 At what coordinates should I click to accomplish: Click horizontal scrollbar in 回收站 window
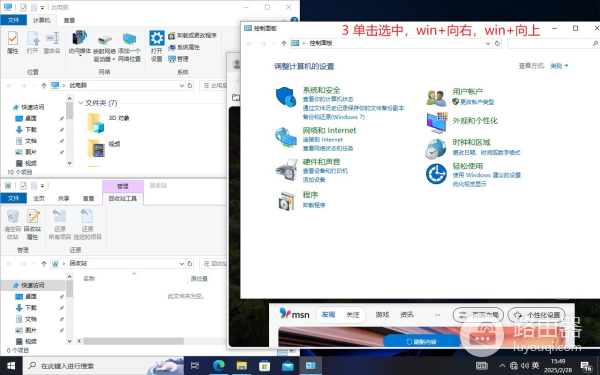coord(134,341)
